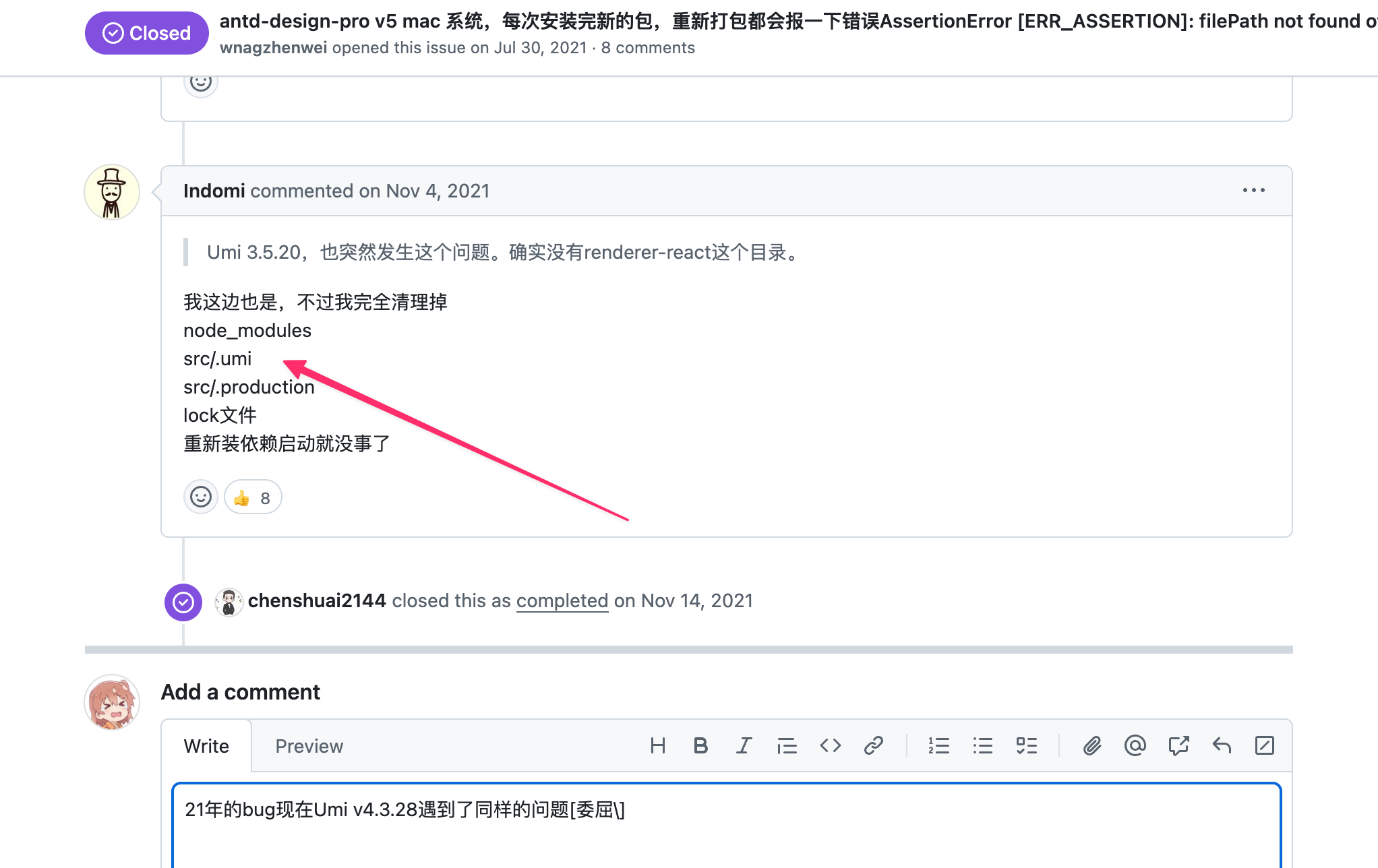1378x868 pixels.
Task: Open the three-dot menu on Indomi's comment
Action: (1253, 191)
